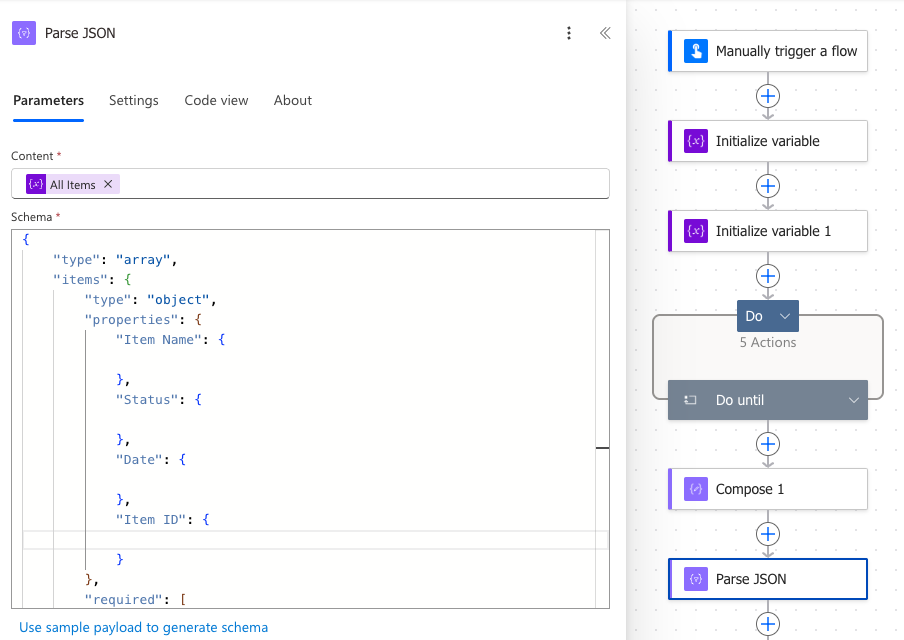Click the schema editor overview scrollbar
This screenshot has width=904, height=640.
pyautogui.click(x=602, y=419)
